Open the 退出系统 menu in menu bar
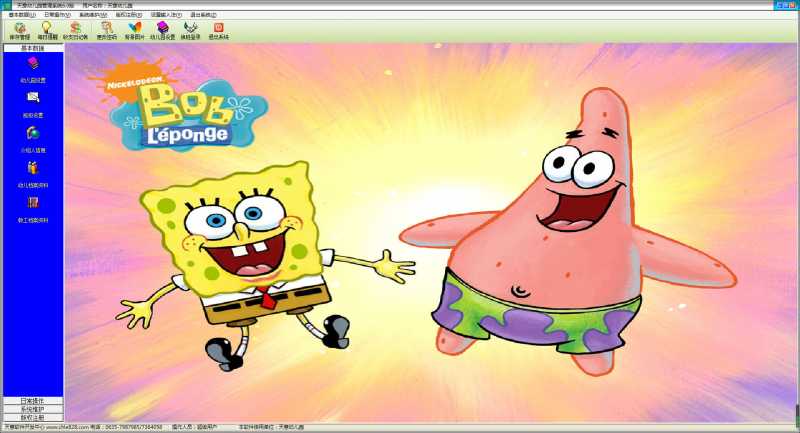Image resolution: width=800 pixels, height=433 pixels. [203, 15]
